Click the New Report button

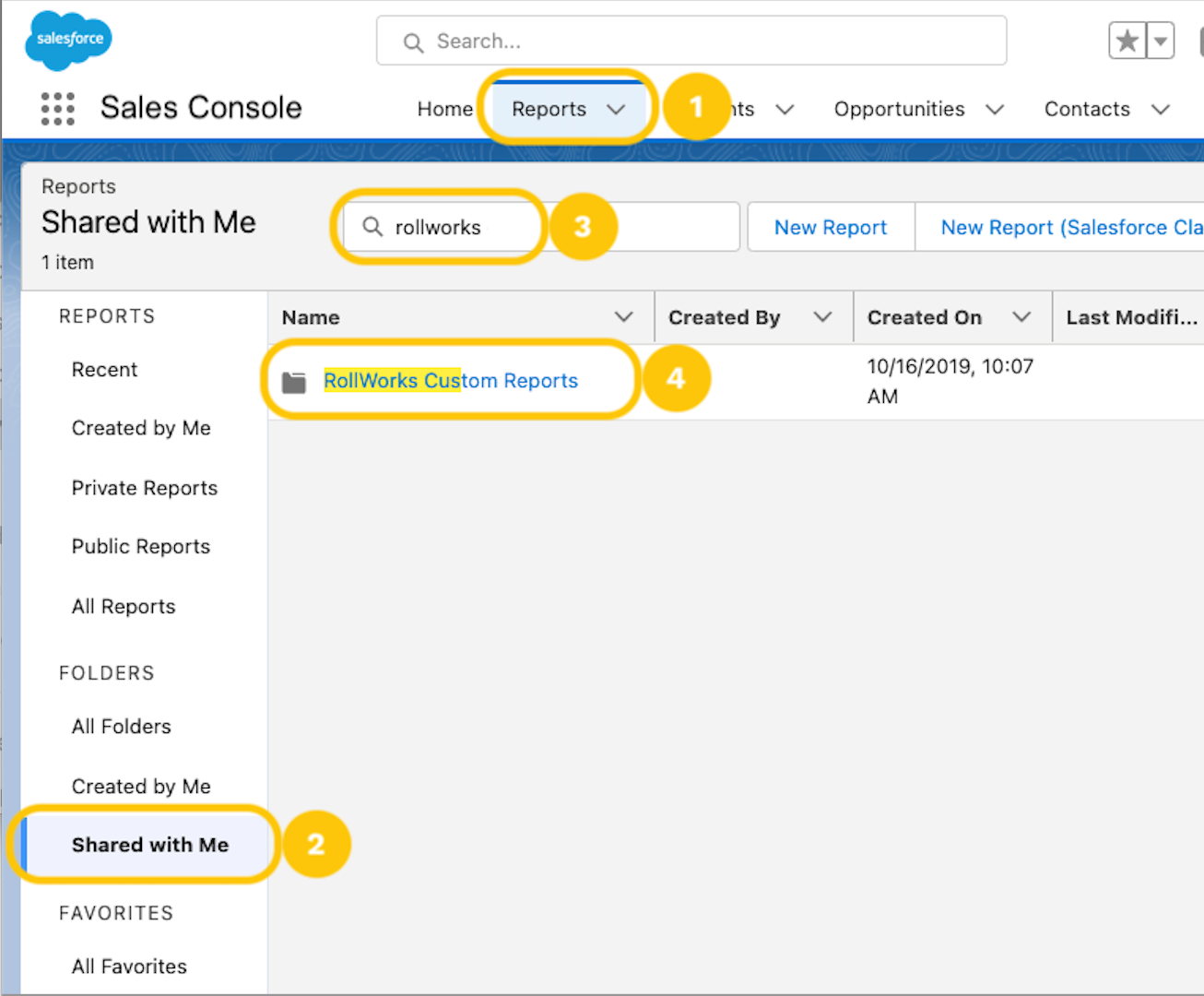[x=830, y=227]
